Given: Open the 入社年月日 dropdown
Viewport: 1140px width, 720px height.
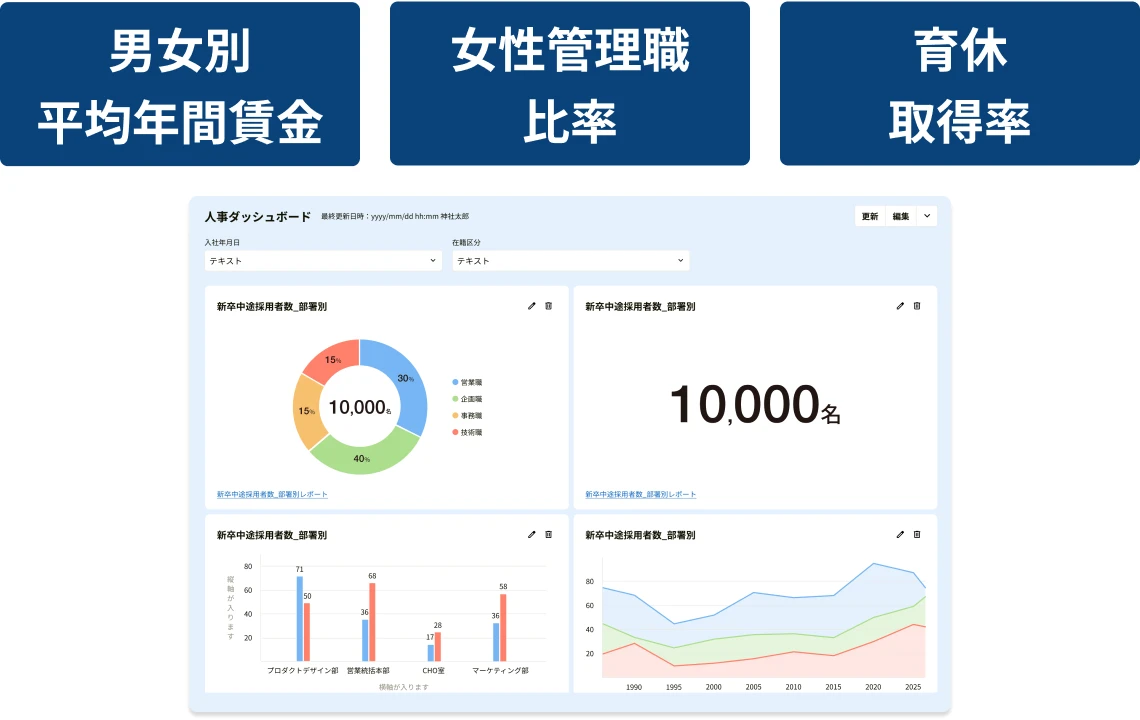Looking at the screenshot, I should [324, 260].
